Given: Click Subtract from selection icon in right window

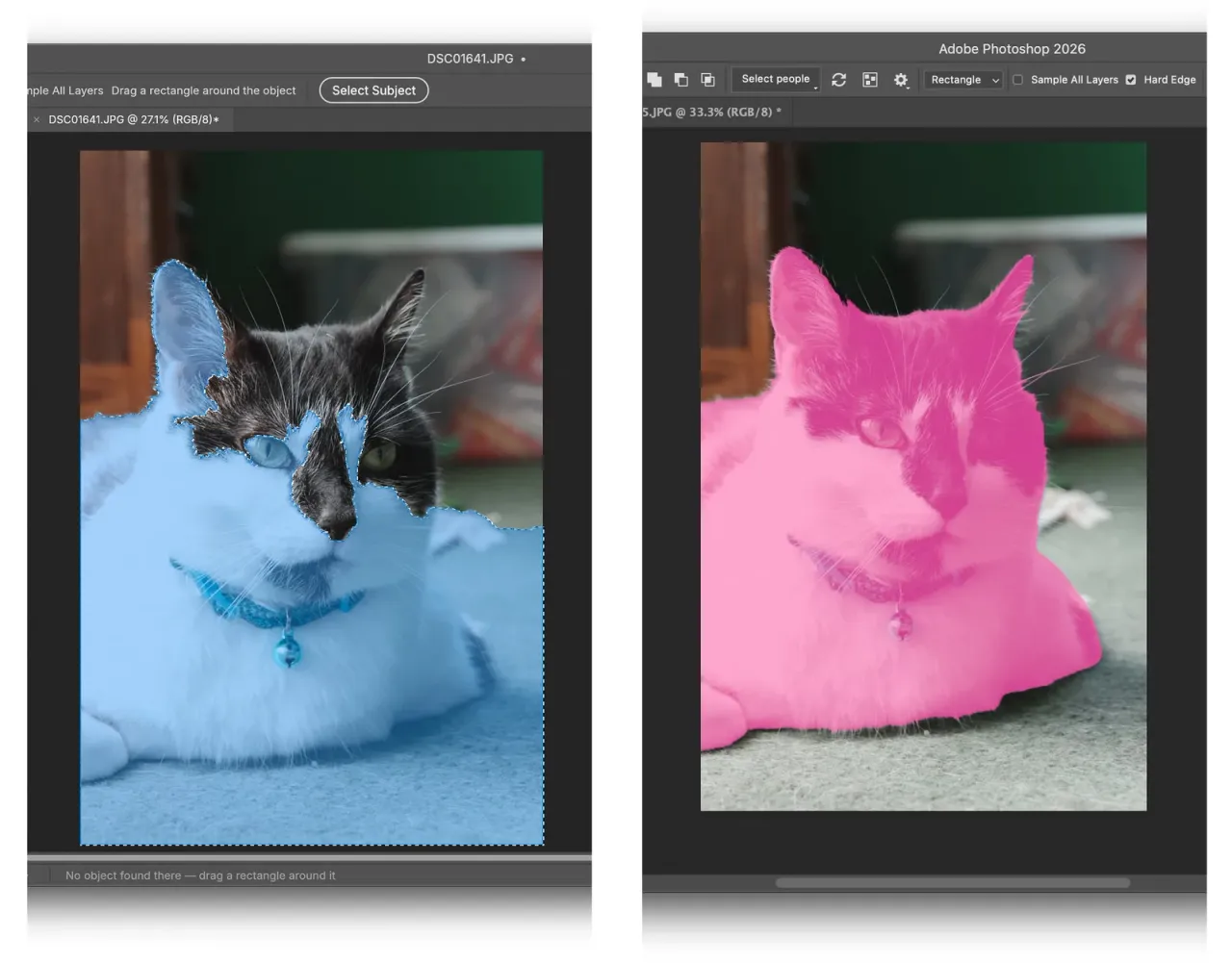Looking at the screenshot, I should click(680, 80).
